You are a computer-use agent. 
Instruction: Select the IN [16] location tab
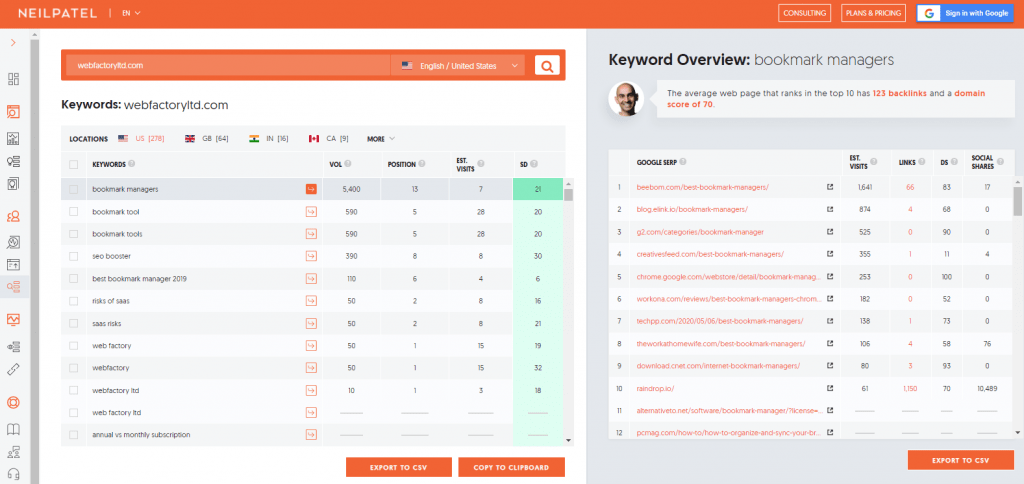click(268, 138)
